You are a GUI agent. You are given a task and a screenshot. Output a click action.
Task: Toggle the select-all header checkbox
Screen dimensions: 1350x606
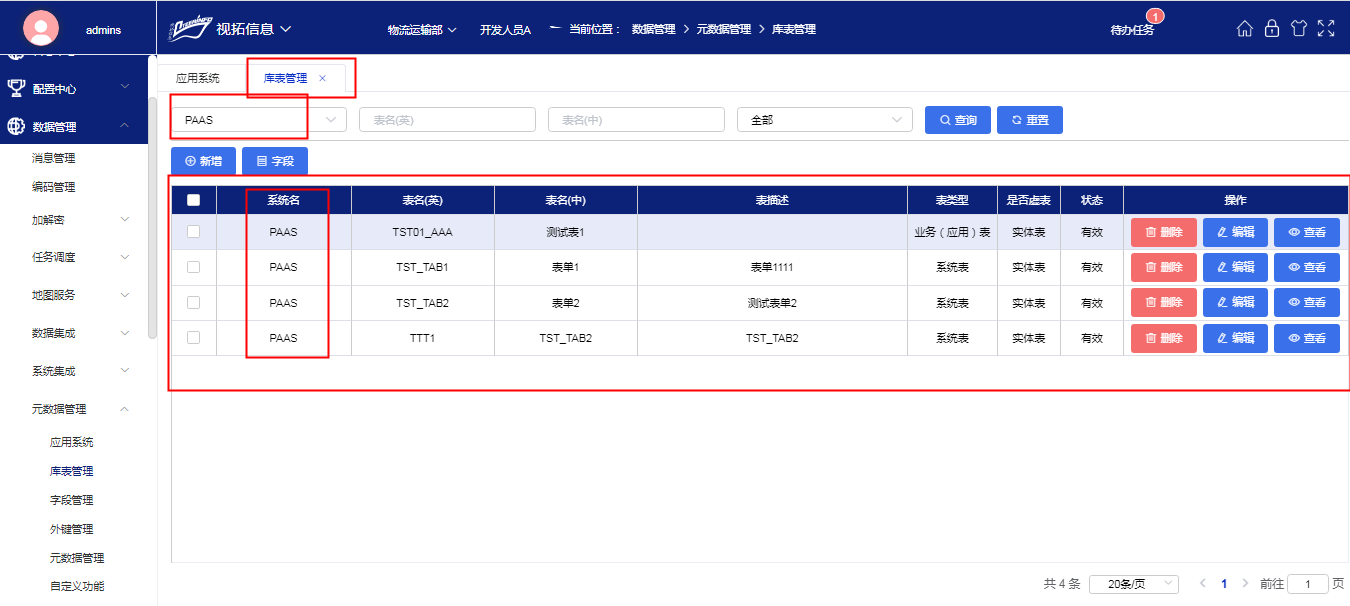194,200
